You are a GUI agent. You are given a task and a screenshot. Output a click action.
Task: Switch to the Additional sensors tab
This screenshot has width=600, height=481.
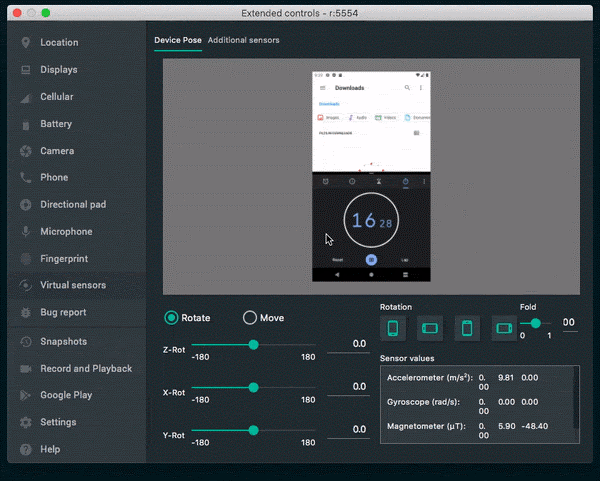click(243, 40)
